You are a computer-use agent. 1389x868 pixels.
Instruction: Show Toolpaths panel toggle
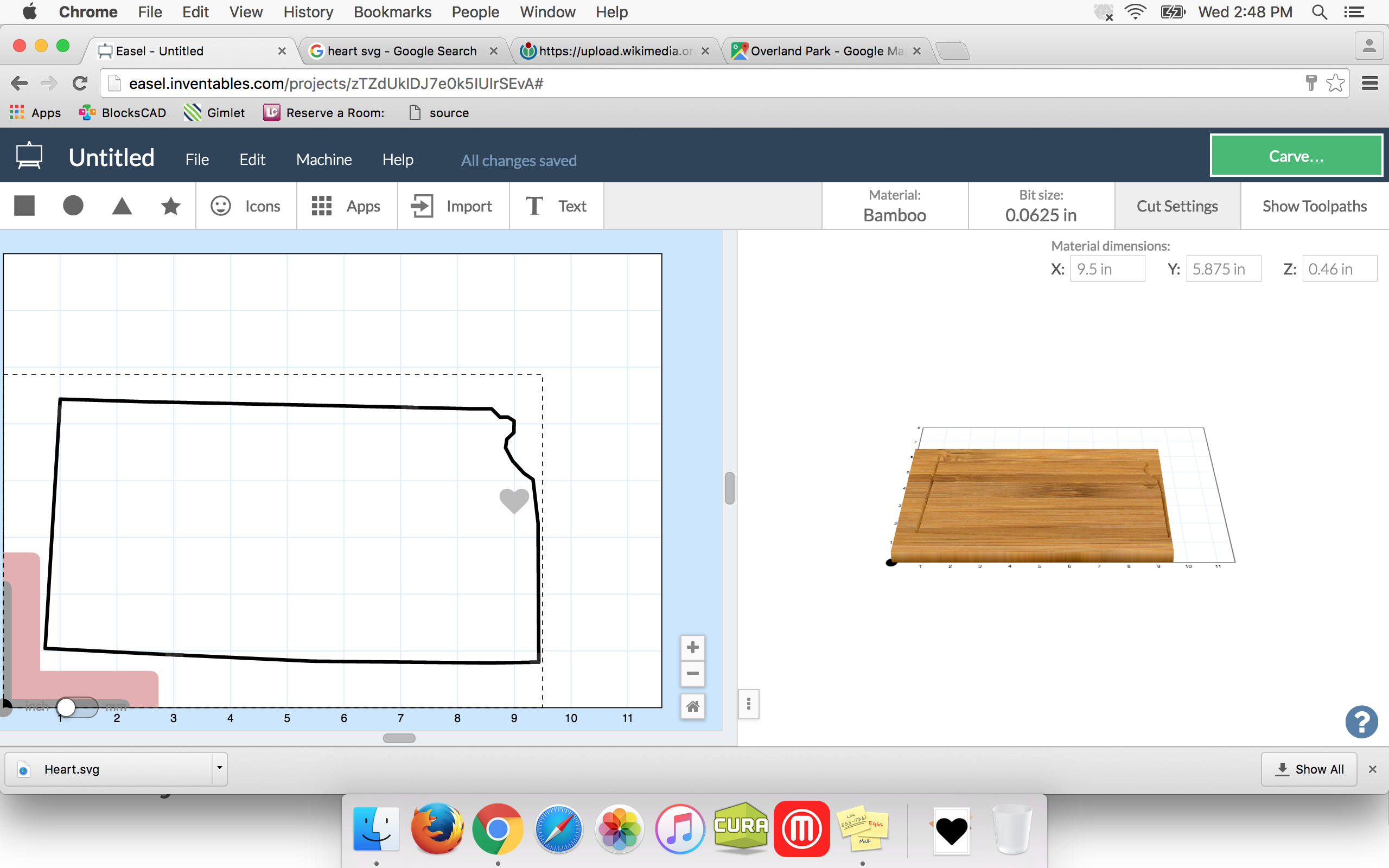click(x=1313, y=206)
